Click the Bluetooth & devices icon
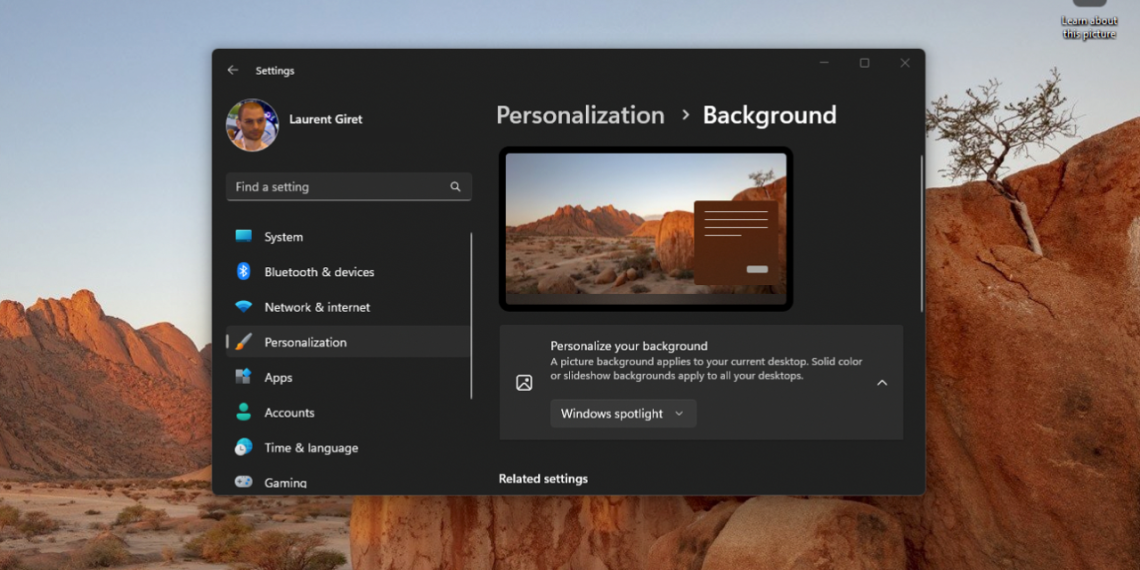1140x570 pixels. click(243, 272)
